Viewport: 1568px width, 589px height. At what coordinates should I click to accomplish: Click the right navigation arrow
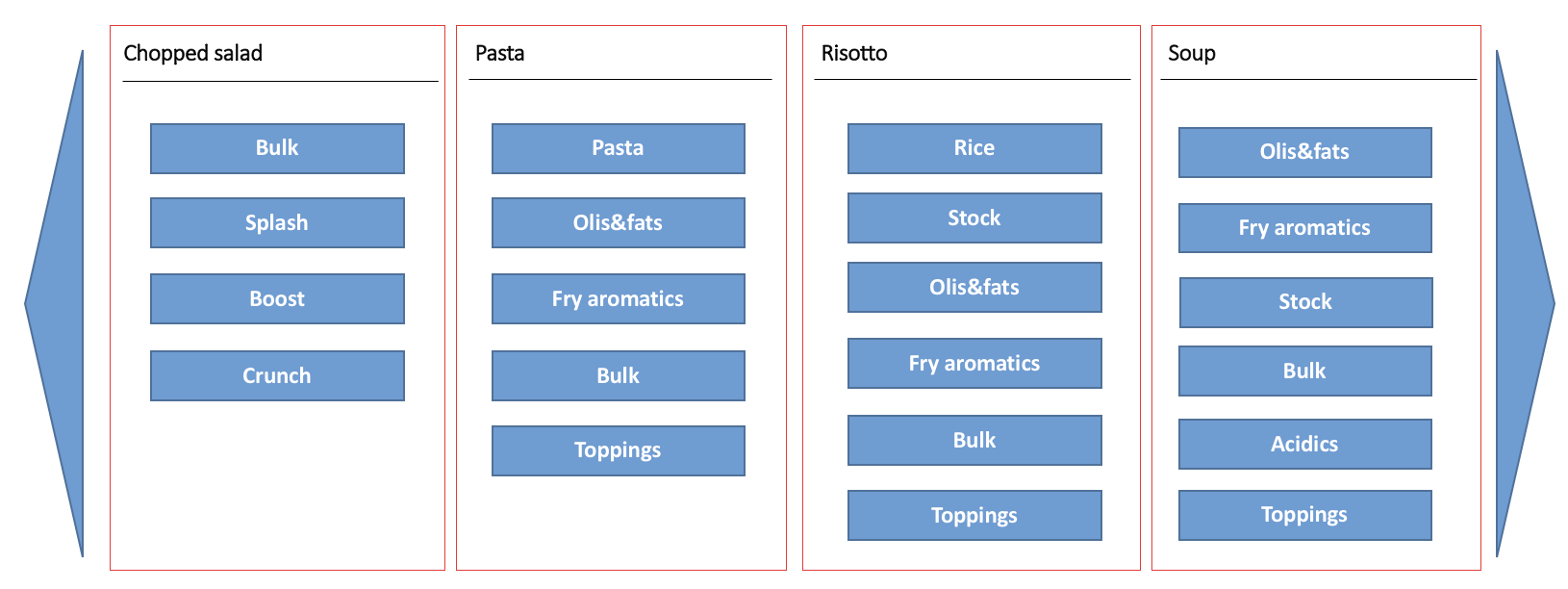[x=1521, y=304]
